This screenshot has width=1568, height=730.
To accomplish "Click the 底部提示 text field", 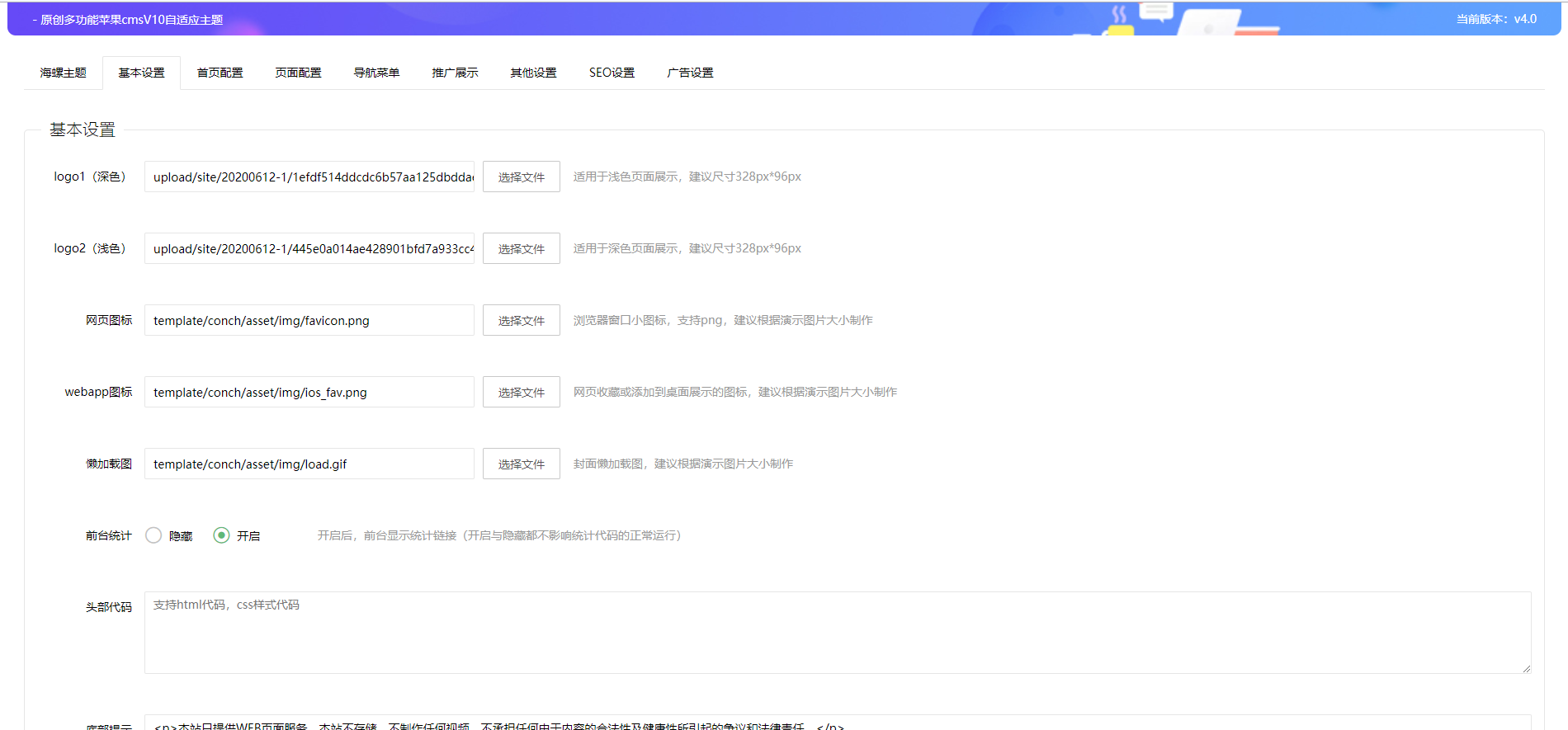I will (x=838, y=723).
